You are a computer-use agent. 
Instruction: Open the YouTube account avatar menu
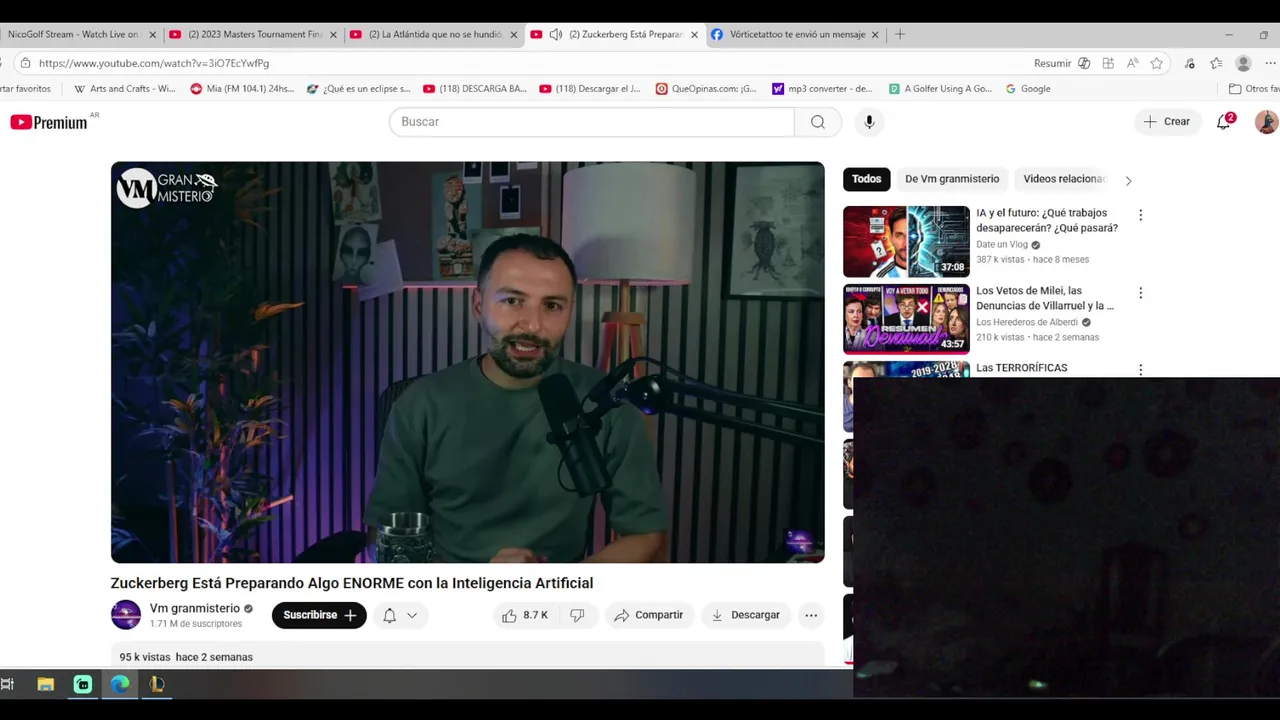click(x=1266, y=122)
